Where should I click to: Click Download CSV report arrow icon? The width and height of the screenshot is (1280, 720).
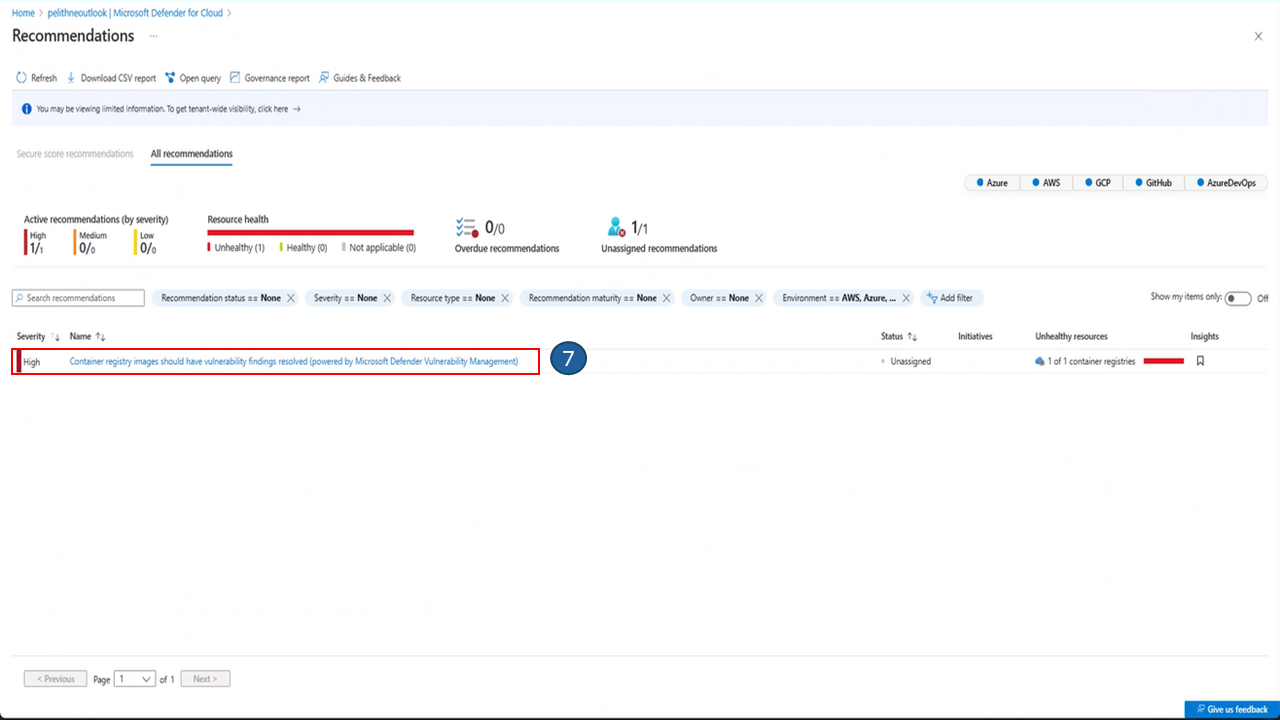pos(71,78)
